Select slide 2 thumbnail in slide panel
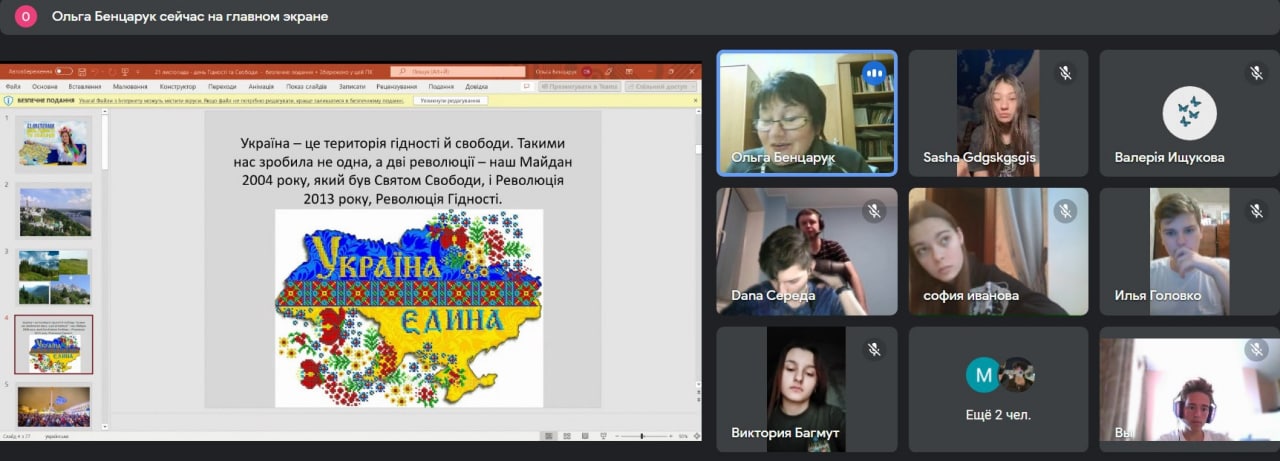 [x=54, y=210]
